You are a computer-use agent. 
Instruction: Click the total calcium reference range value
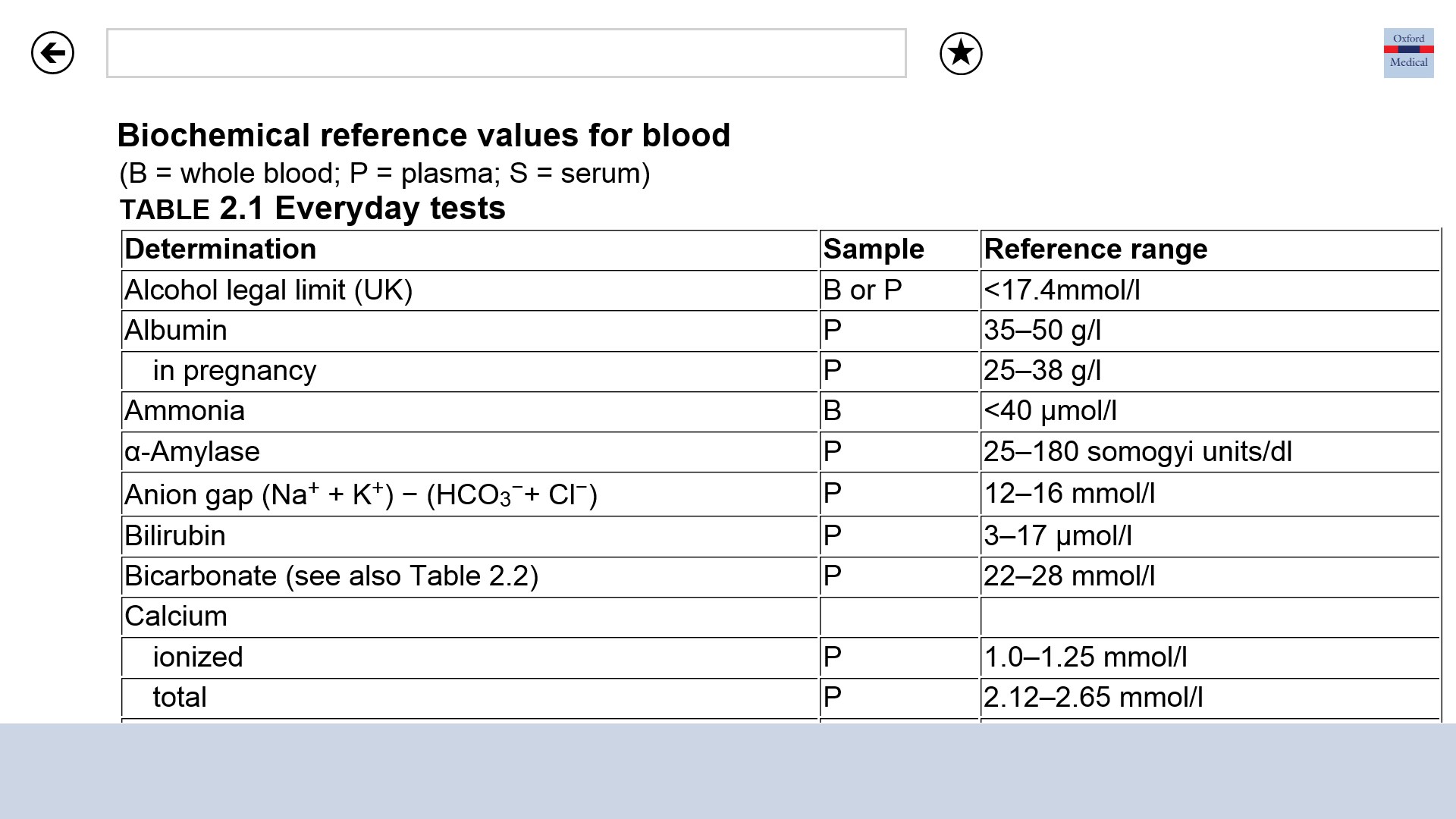(1093, 698)
